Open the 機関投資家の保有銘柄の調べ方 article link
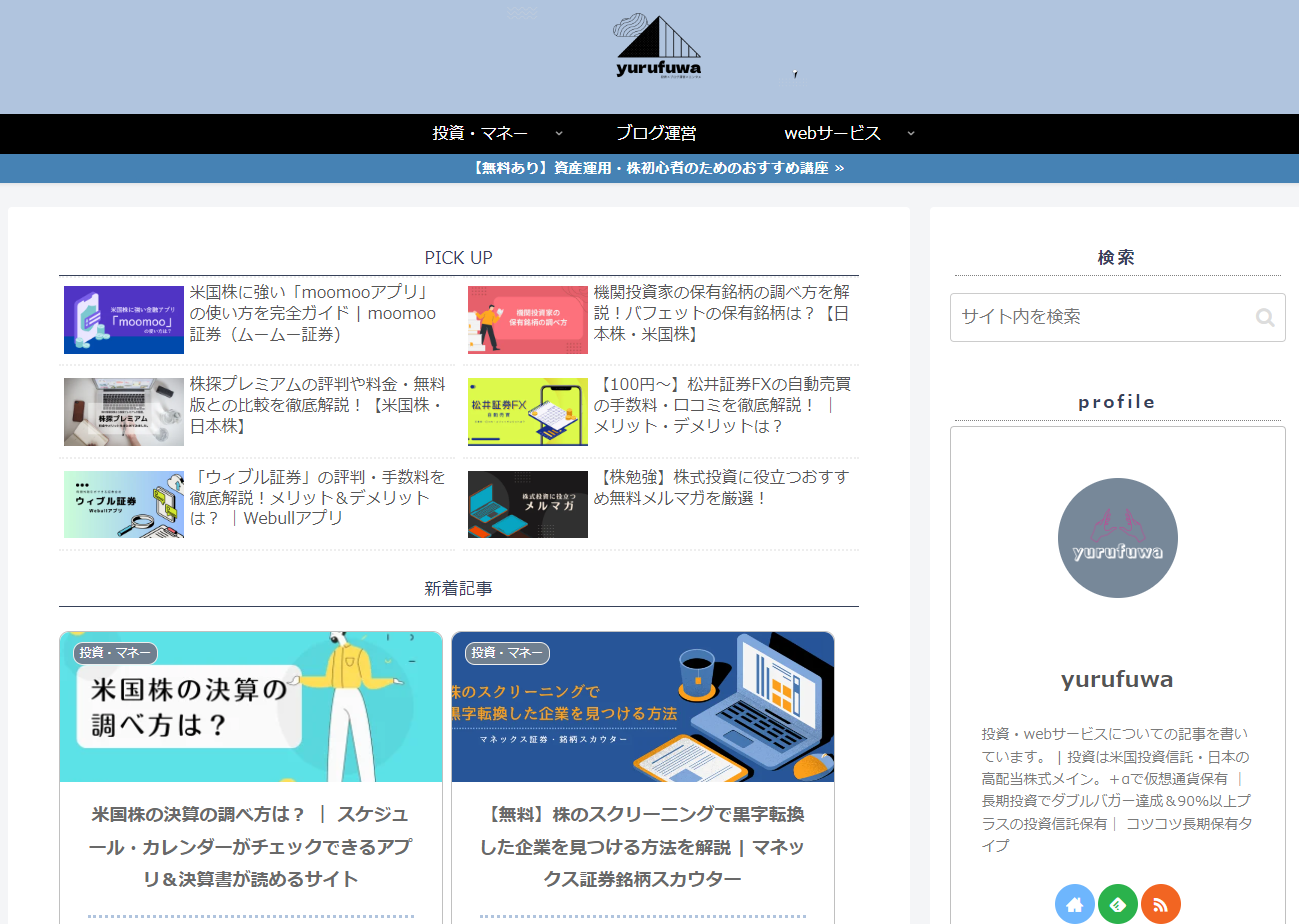The height and width of the screenshot is (924, 1299). [x=724, y=313]
